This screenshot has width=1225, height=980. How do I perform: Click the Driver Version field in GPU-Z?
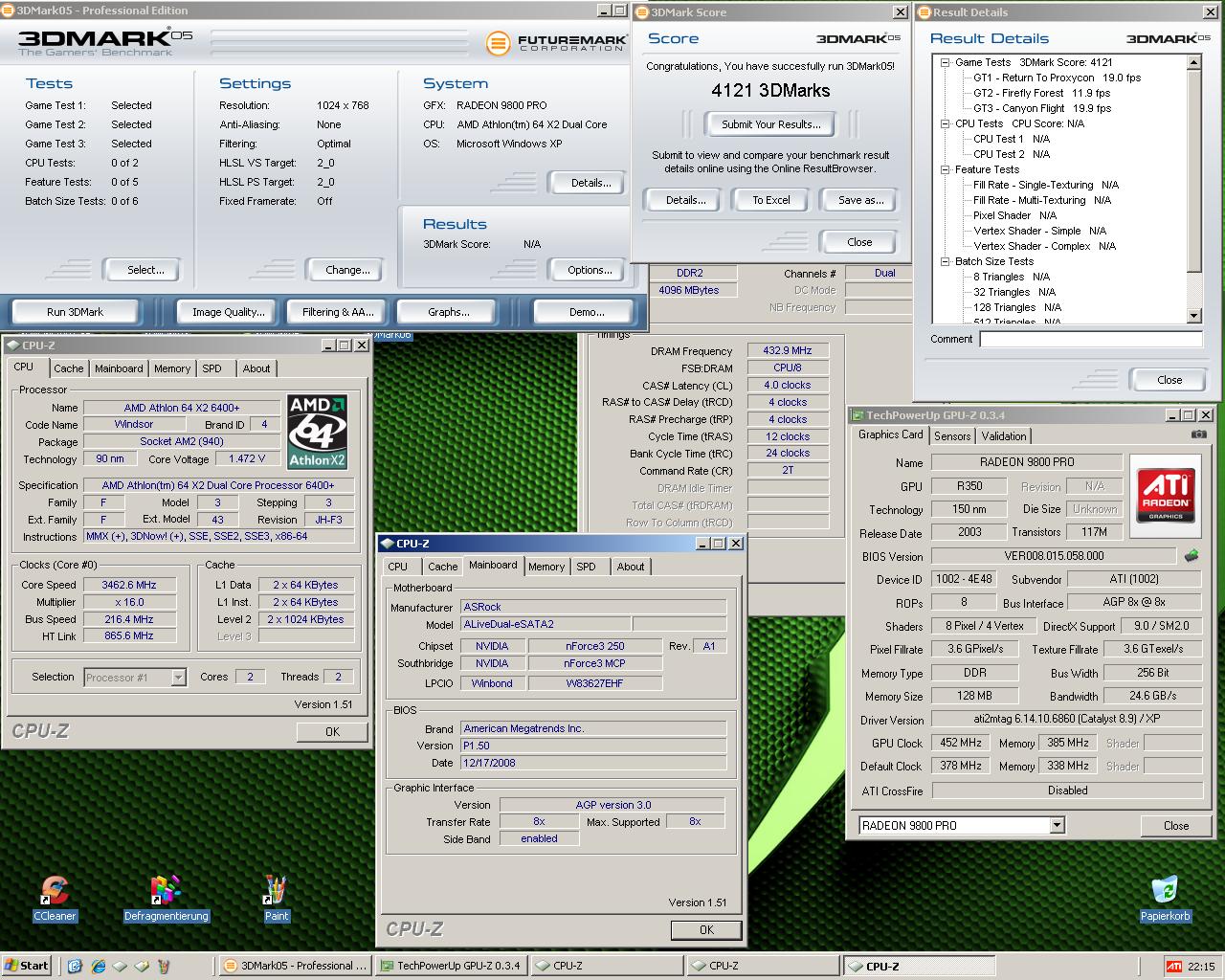point(1067,719)
